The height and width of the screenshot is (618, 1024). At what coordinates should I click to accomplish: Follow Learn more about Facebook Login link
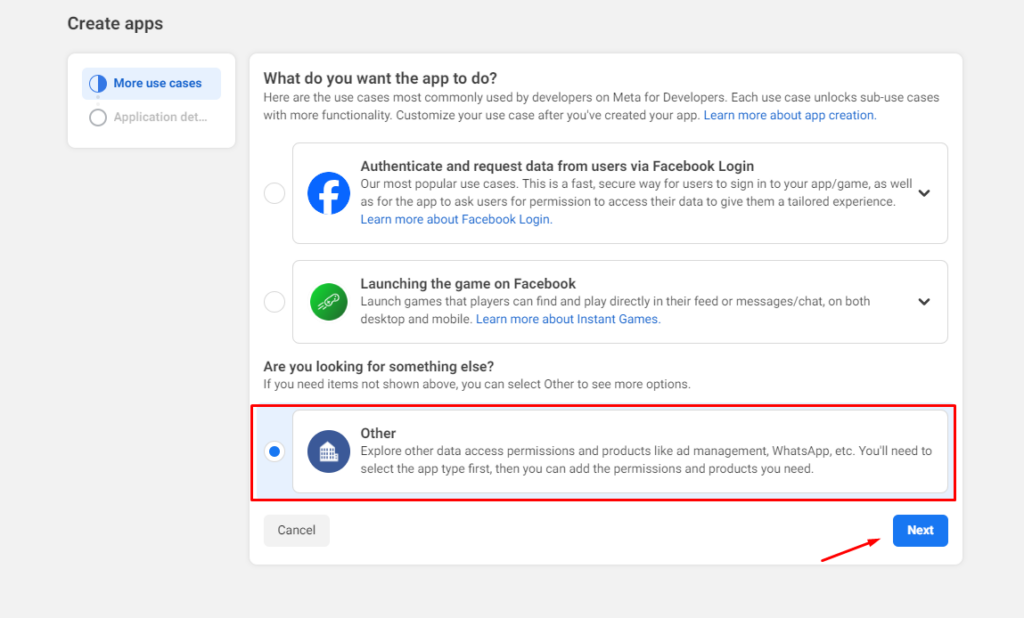coord(455,219)
